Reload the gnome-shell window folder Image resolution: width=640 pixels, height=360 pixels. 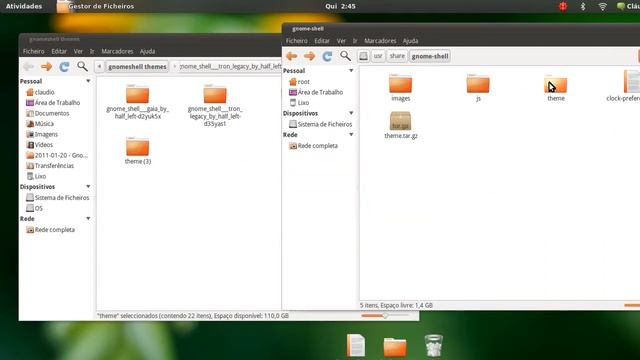pyautogui.click(x=327, y=56)
